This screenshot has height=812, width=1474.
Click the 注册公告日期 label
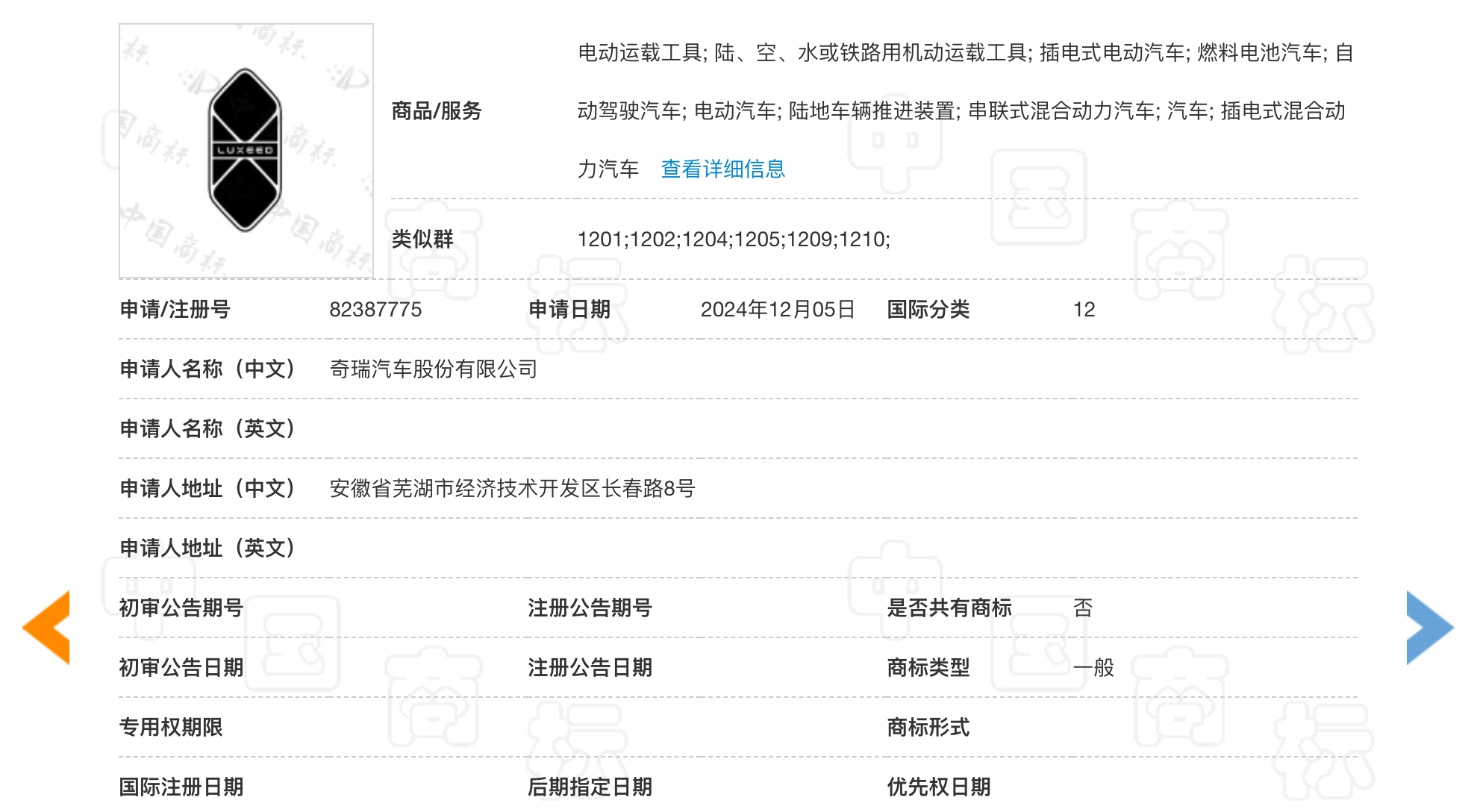590,668
